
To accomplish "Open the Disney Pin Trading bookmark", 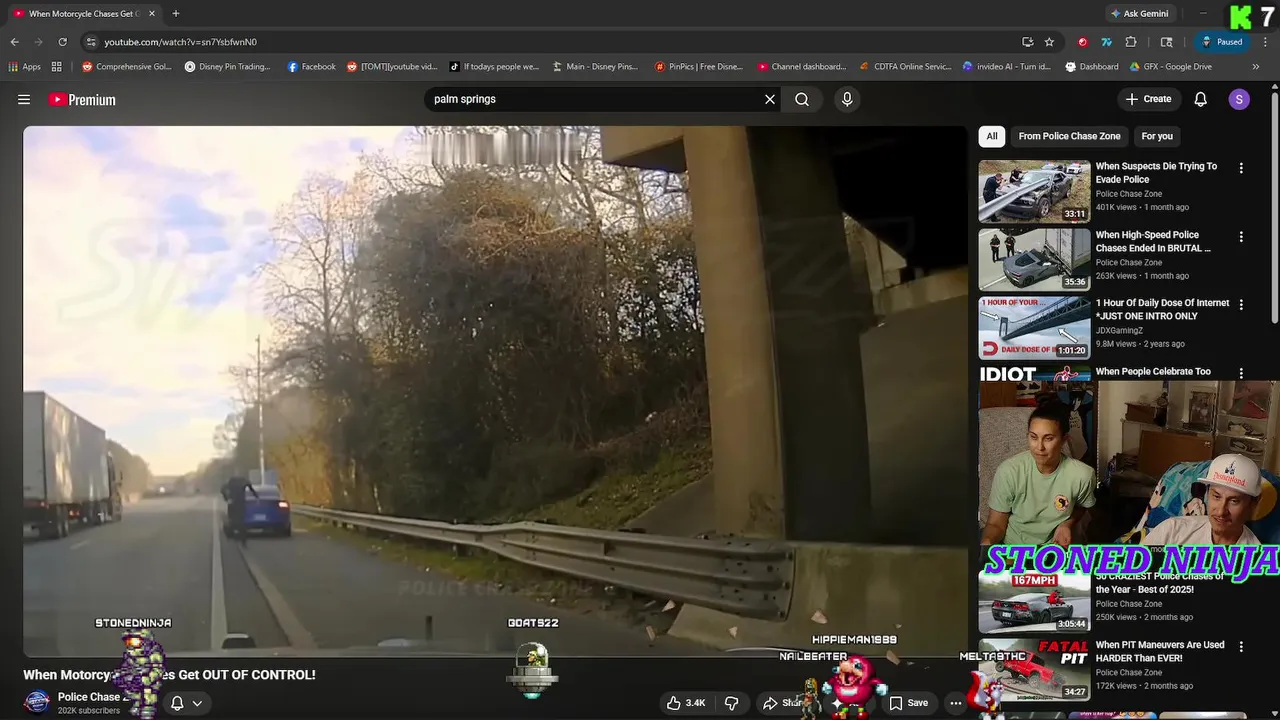I will tap(227, 67).
